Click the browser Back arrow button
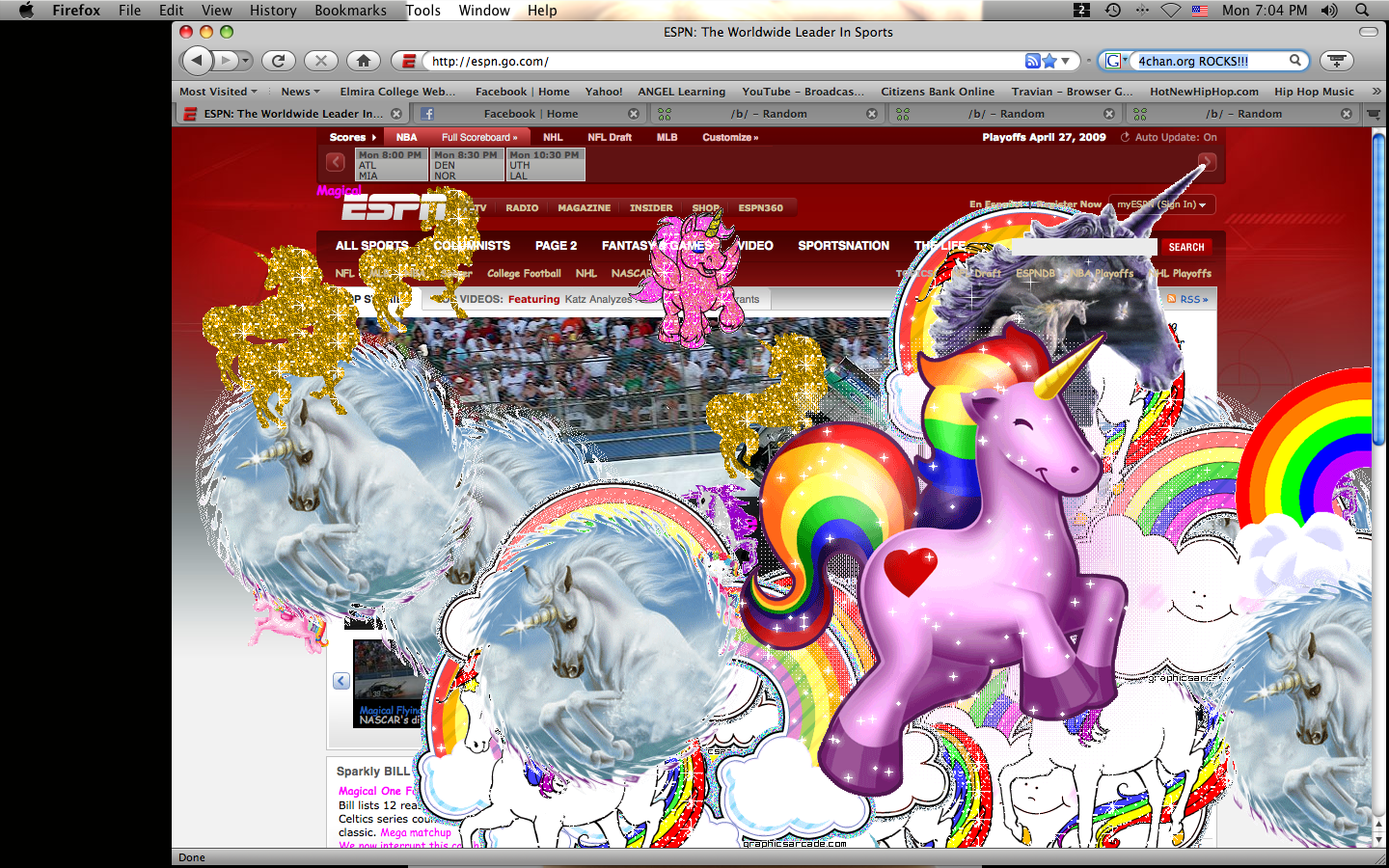 pyautogui.click(x=198, y=61)
